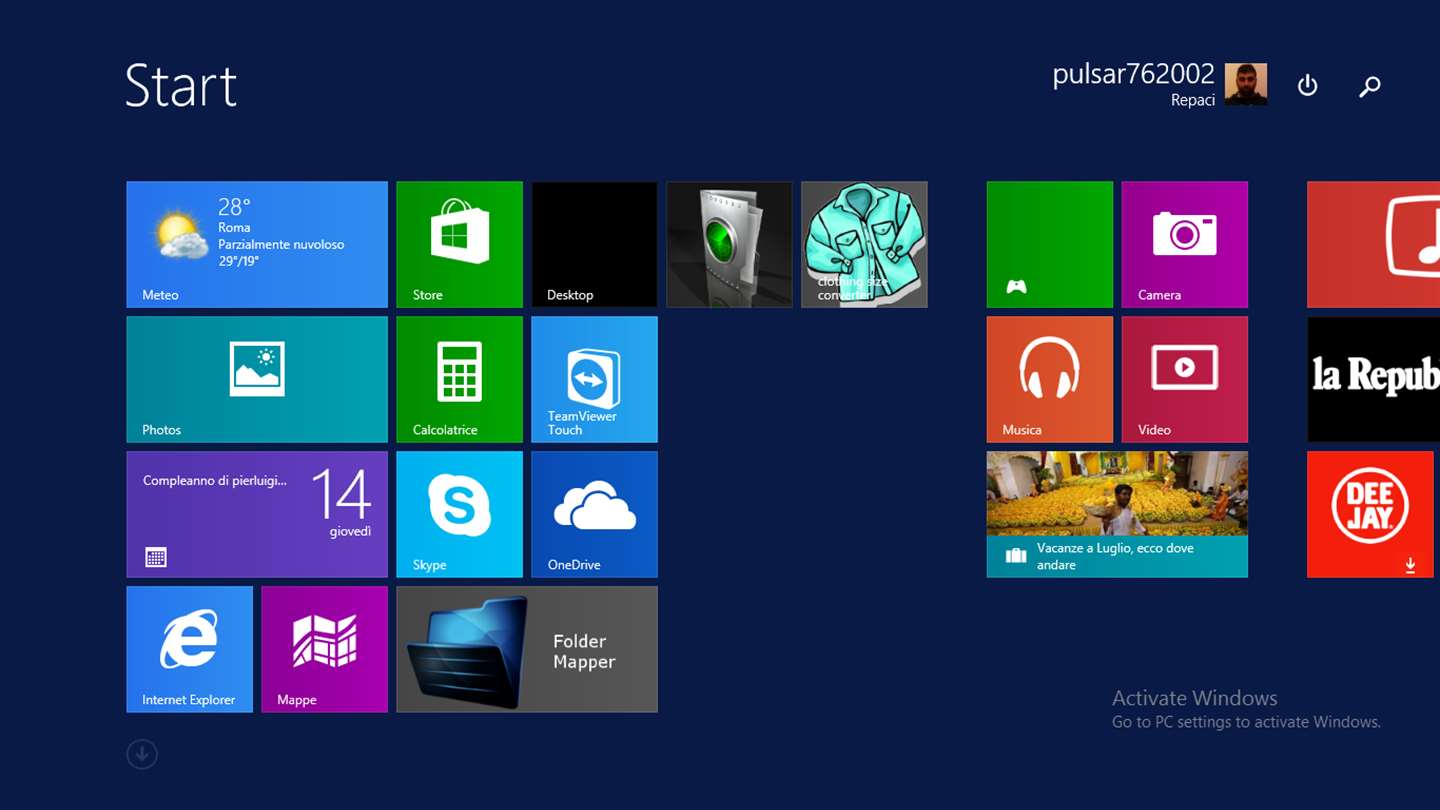Click the search magnifier icon
Screen dimensions: 1440x810
1370,86
